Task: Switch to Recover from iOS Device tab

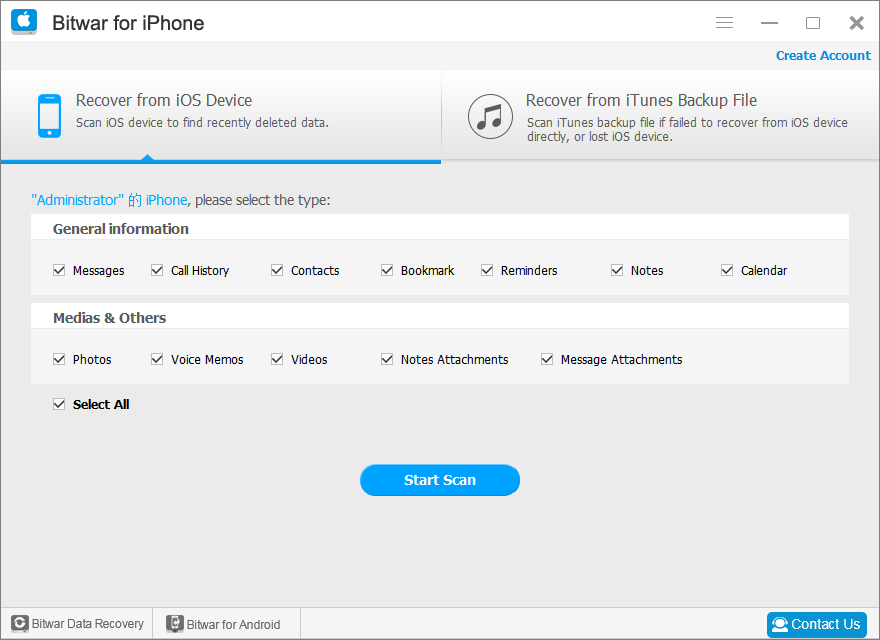Action: (x=221, y=116)
